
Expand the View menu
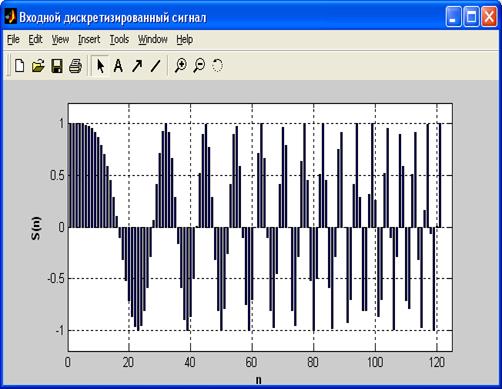(x=60, y=39)
